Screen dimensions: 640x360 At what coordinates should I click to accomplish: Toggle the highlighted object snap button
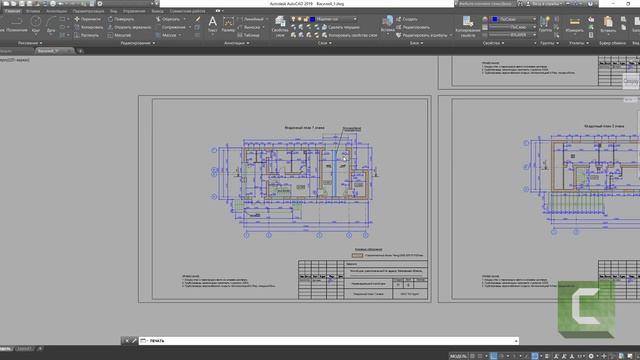click(x=535, y=356)
